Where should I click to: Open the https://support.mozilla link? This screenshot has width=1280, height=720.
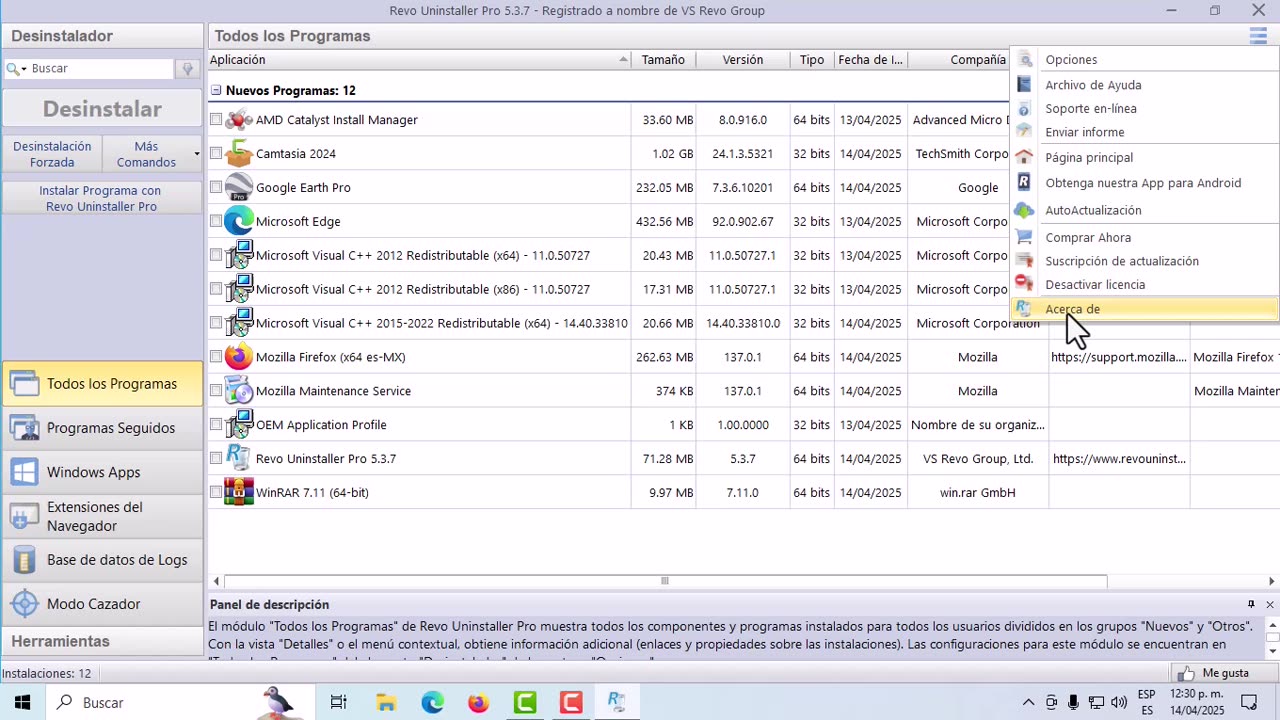point(1118,357)
